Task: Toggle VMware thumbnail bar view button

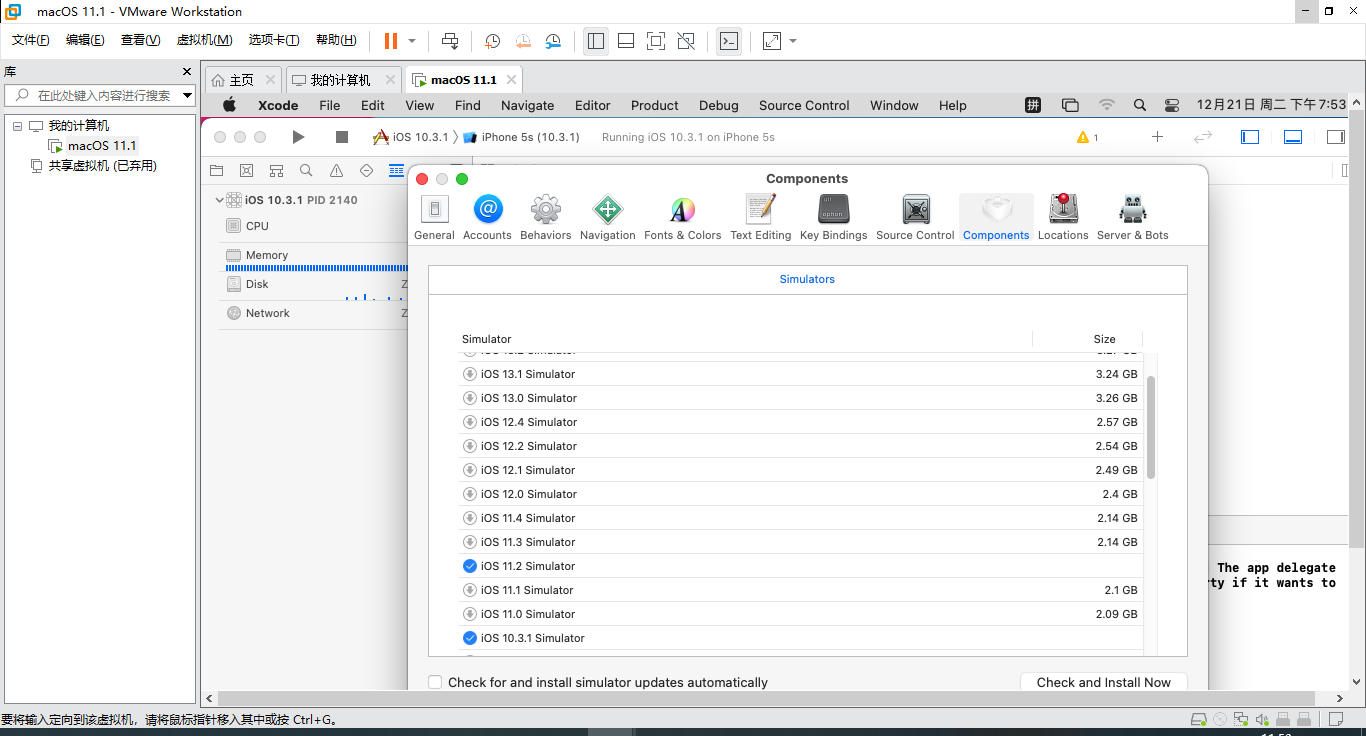Action: [626, 41]
